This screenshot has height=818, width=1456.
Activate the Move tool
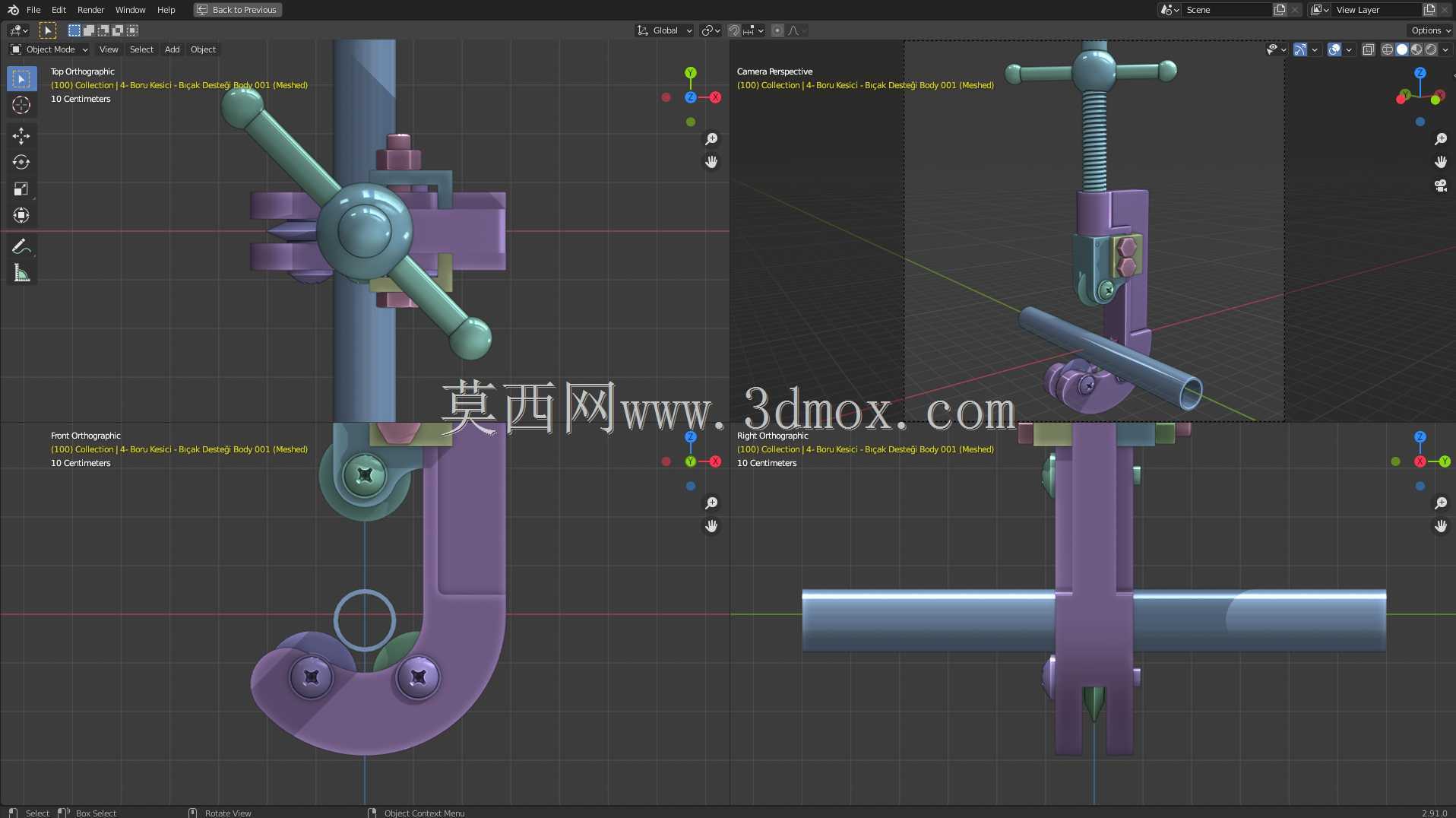[21, 136]
